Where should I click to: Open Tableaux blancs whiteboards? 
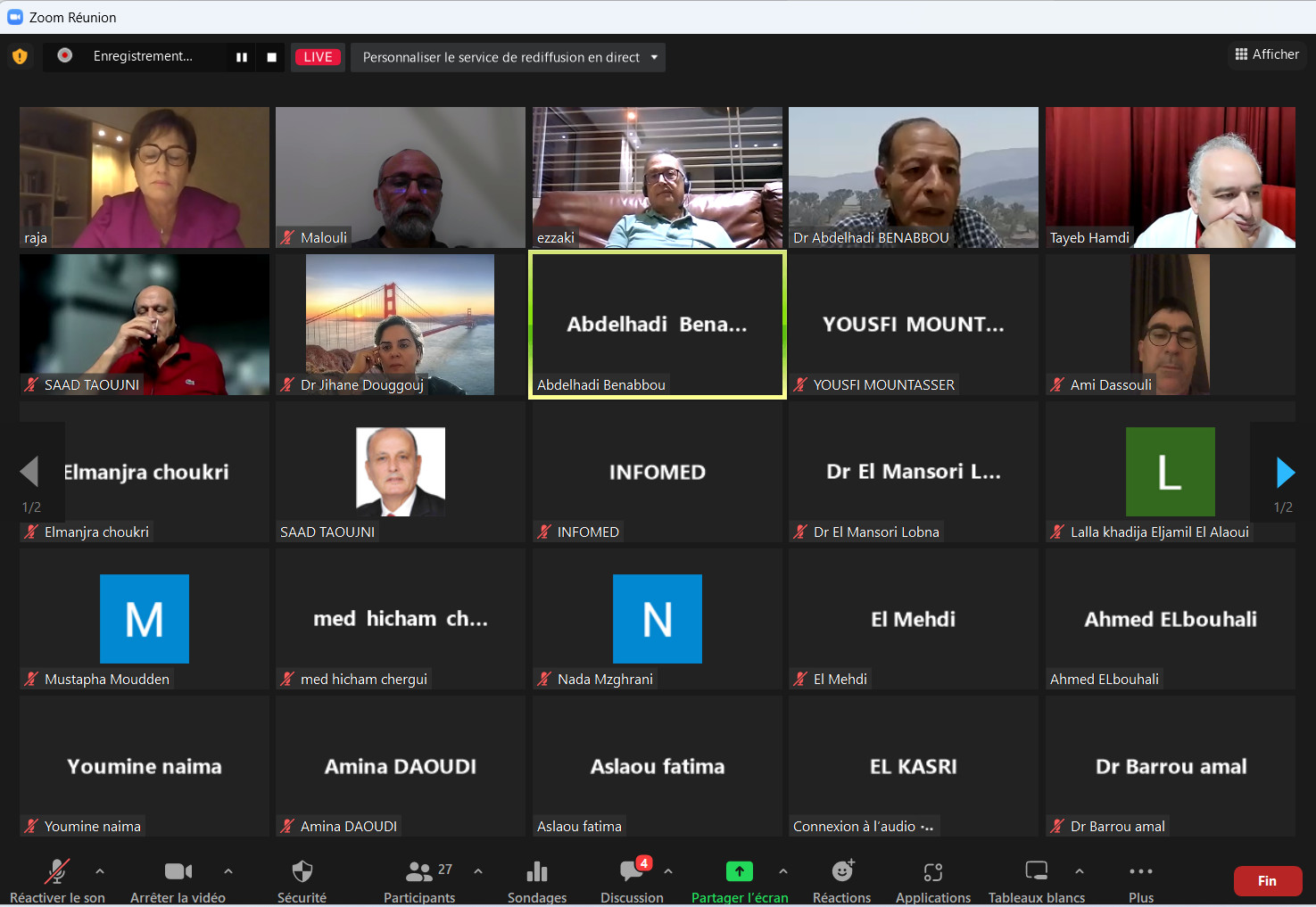(1036, 872)
